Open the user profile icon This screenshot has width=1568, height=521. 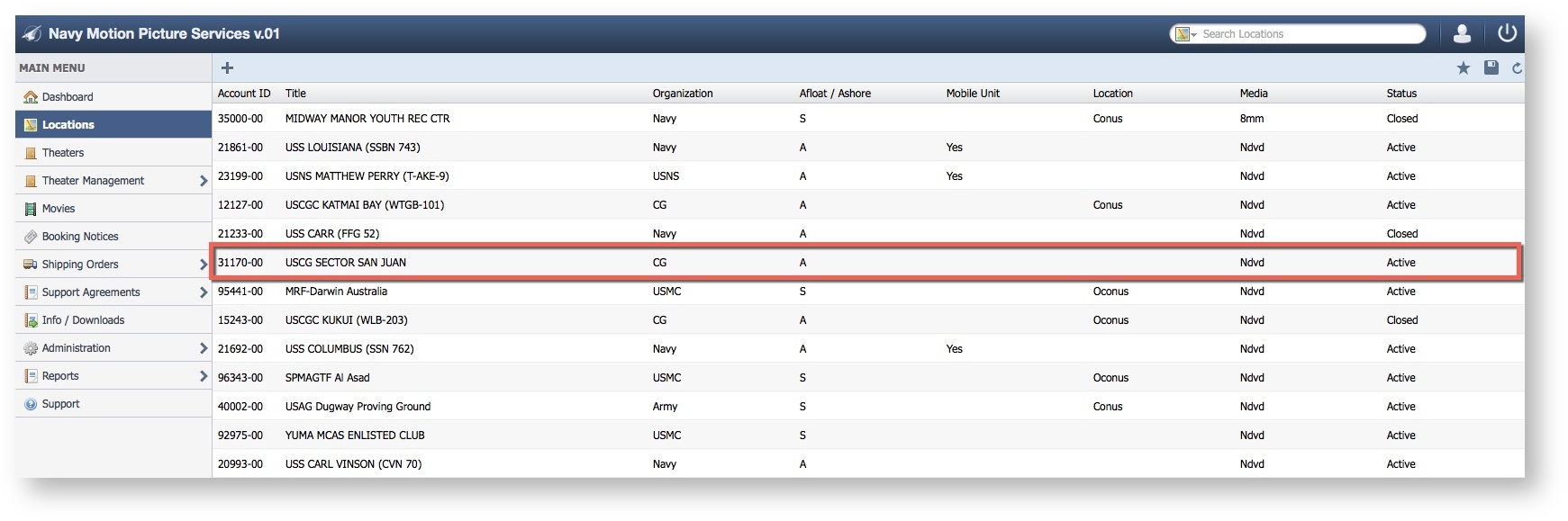pyautogui.click(x=1462, y=34)
